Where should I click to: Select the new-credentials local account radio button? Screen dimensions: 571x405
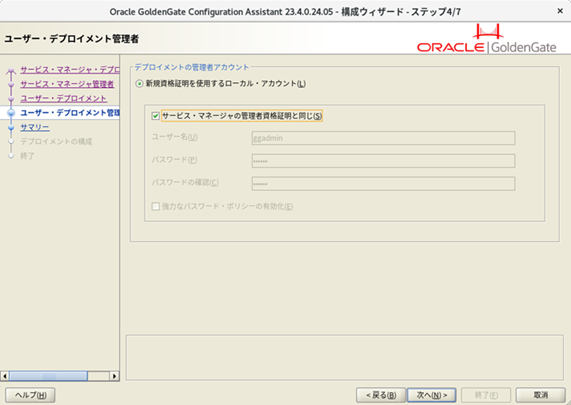[139, 84]
